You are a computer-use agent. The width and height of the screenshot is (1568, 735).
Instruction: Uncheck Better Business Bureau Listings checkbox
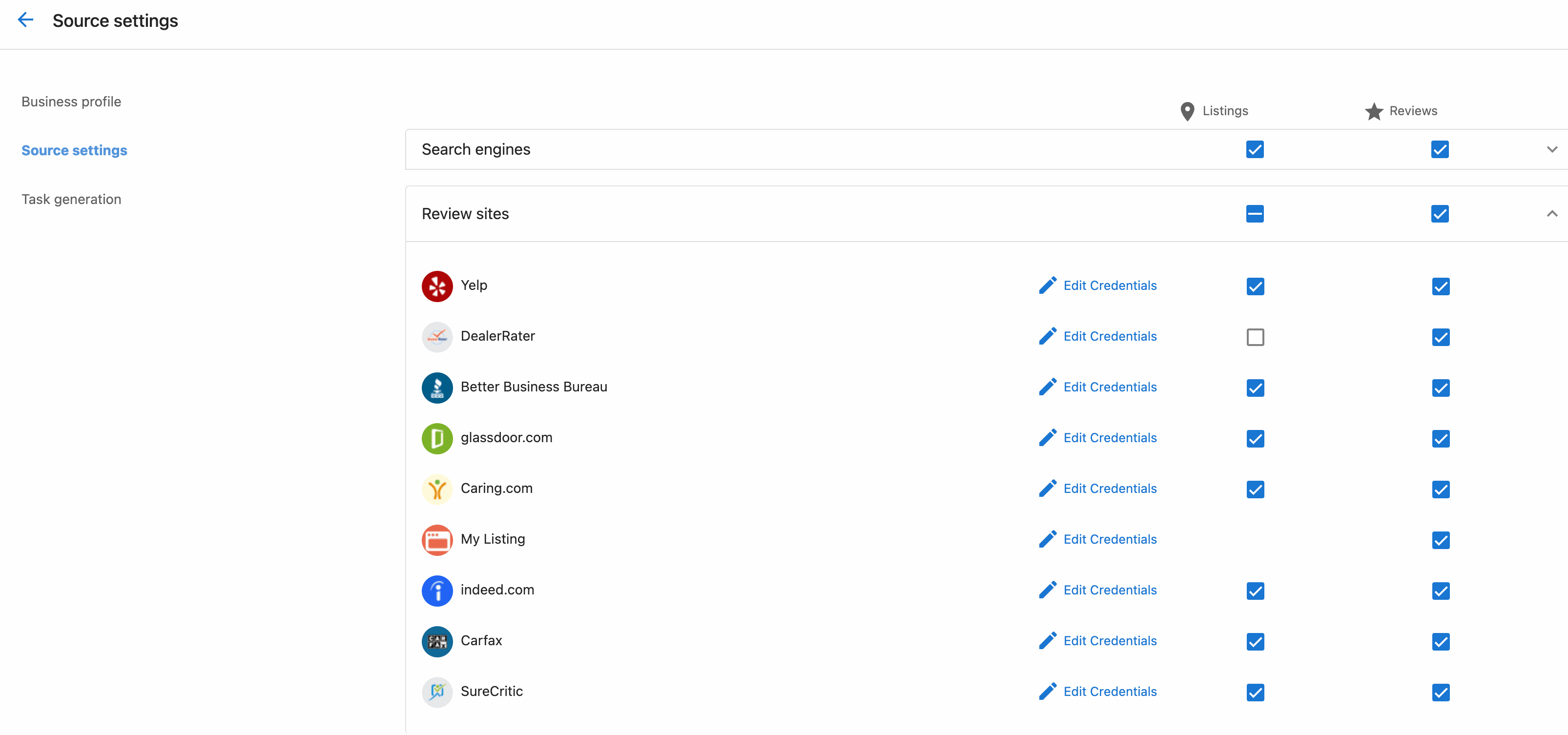coord(1255,388)
